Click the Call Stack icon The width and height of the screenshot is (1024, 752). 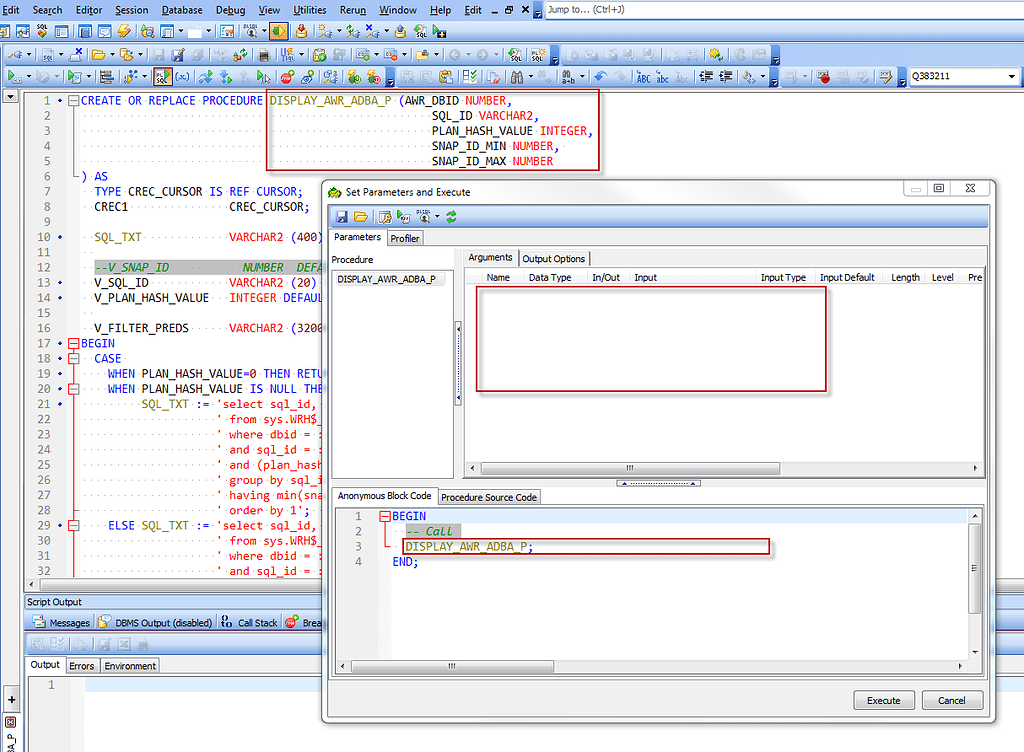tap(226, 622)
